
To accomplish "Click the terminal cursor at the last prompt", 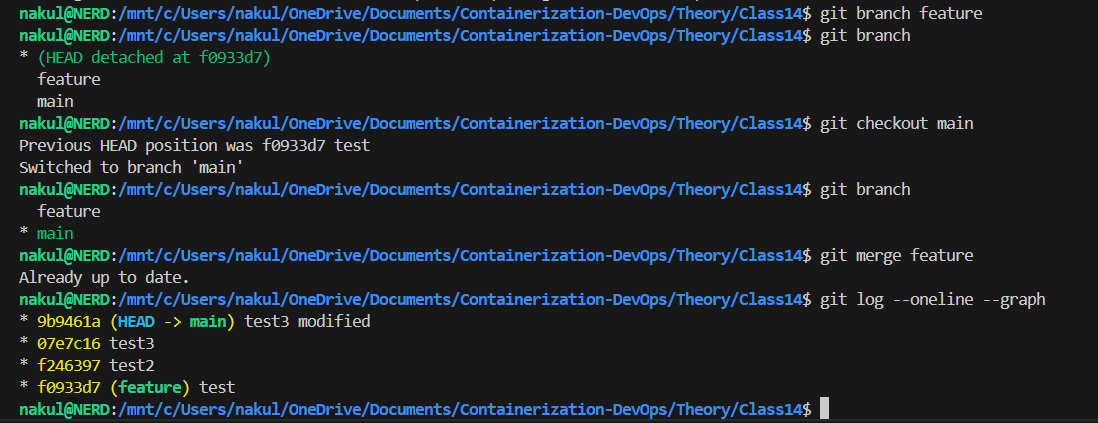I will pyautogui.click(x=824, y=408).
